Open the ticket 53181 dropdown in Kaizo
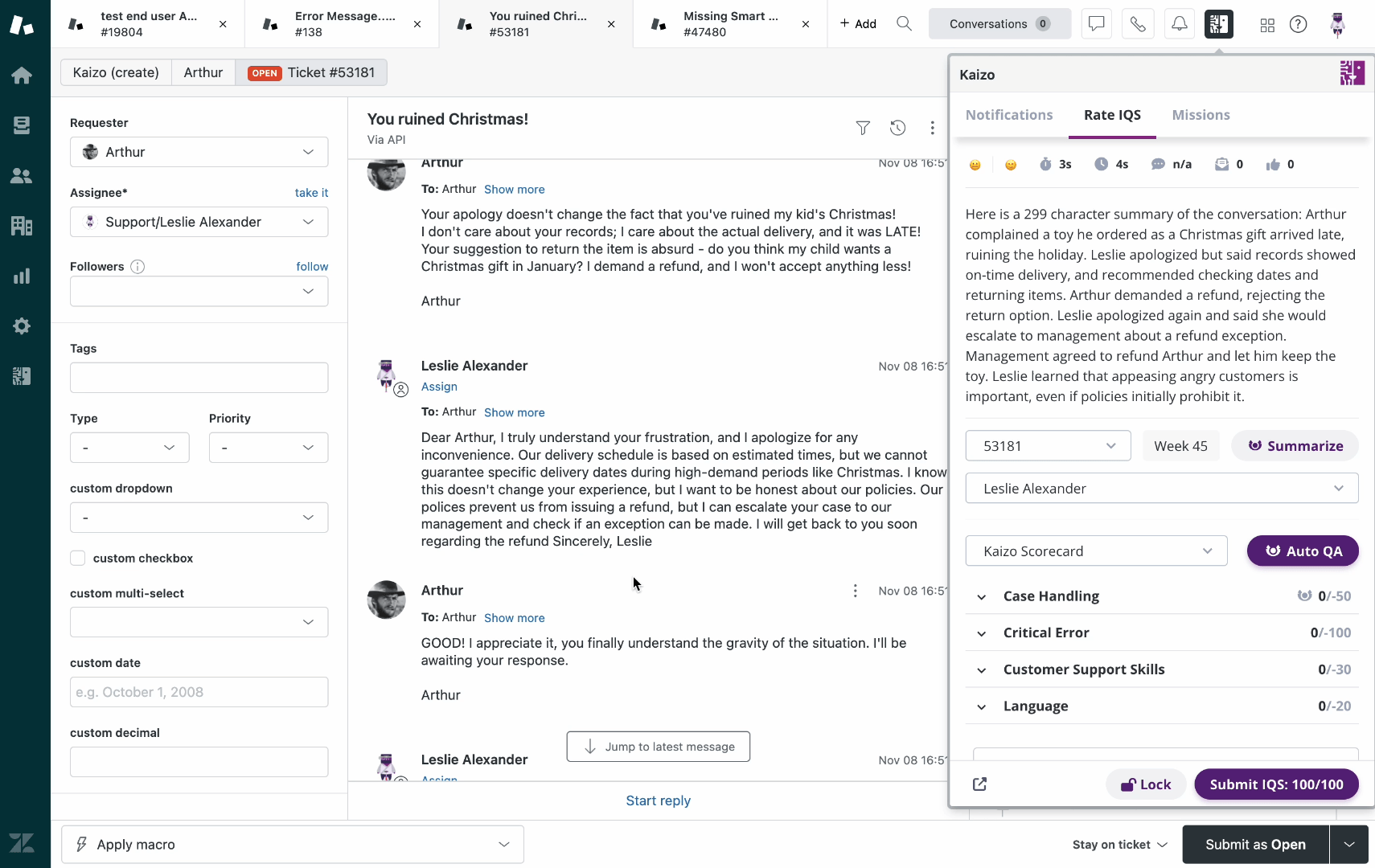Screen dimensions: 1375x868 click(x=1048, y=446)
